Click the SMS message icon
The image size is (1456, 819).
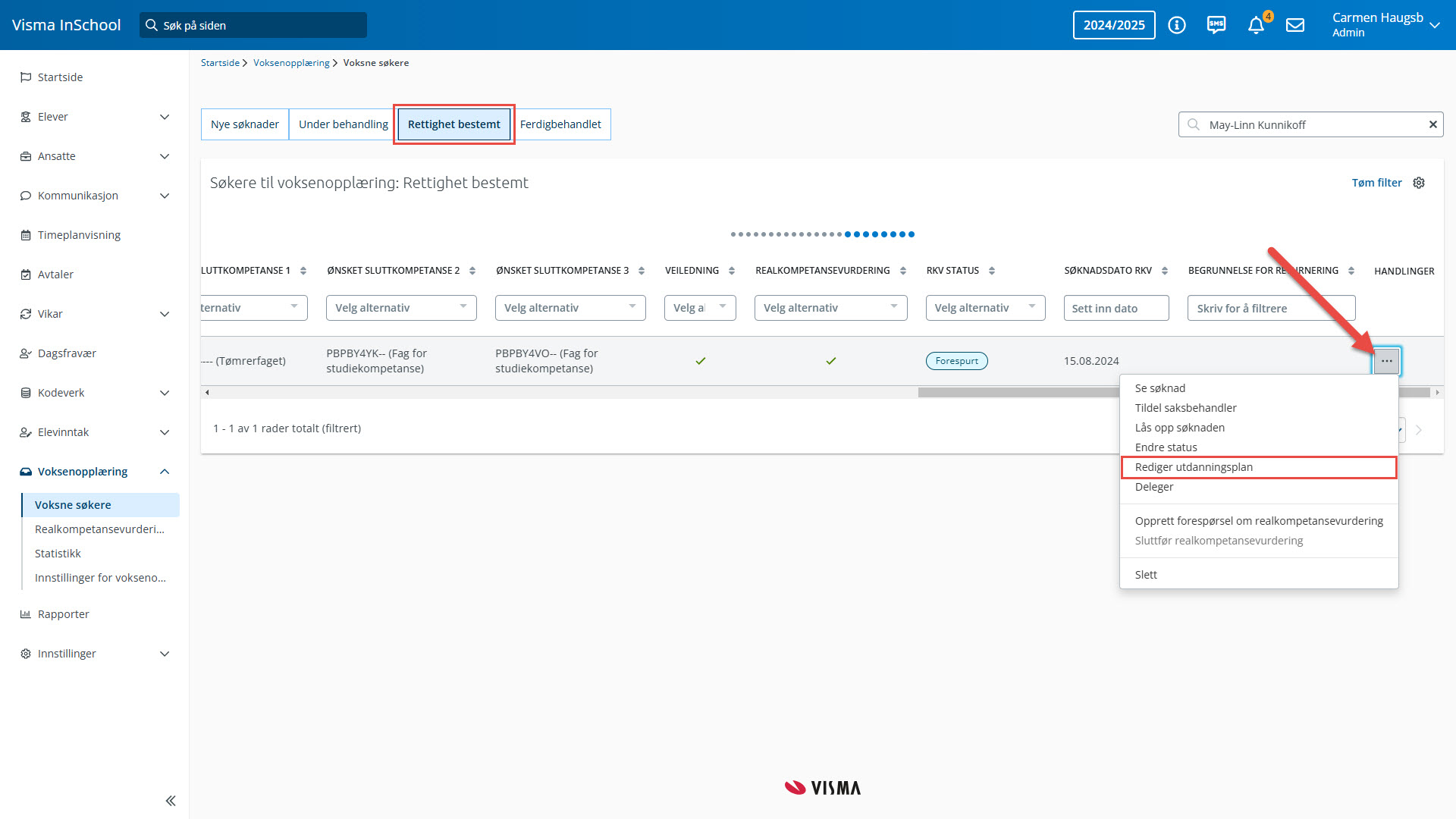pos(1216,25)
